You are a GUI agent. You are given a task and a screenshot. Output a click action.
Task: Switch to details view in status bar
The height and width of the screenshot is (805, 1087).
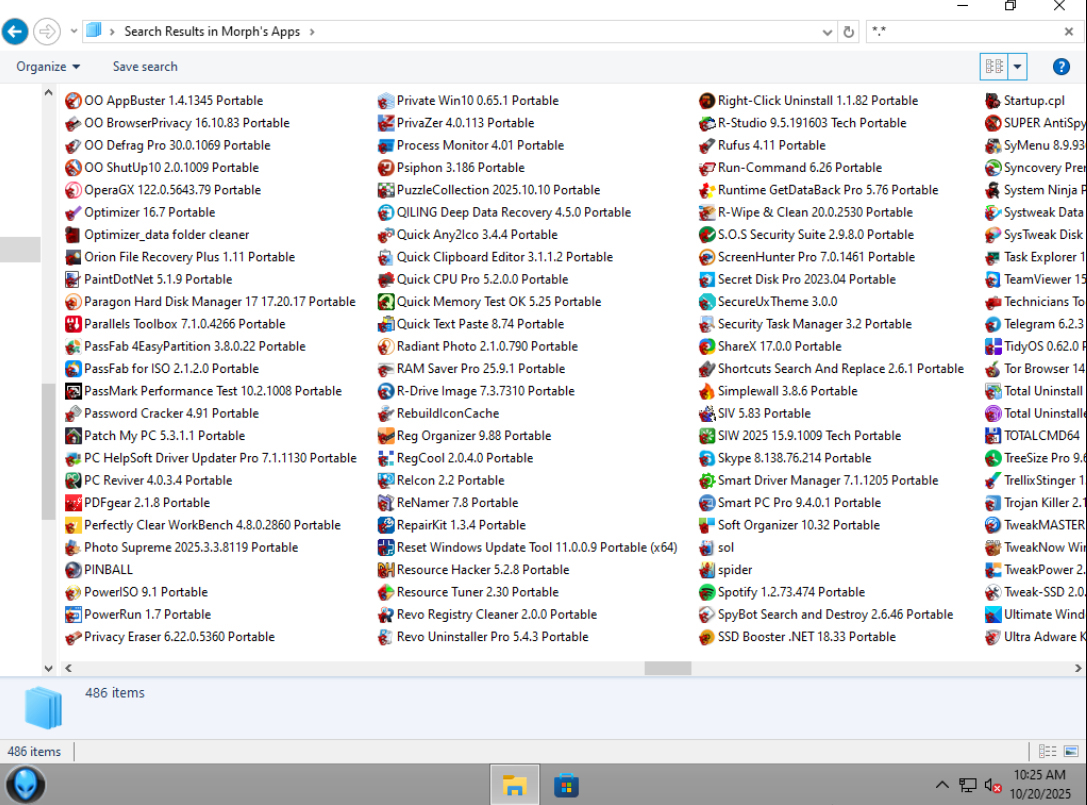click(1047, 751)
